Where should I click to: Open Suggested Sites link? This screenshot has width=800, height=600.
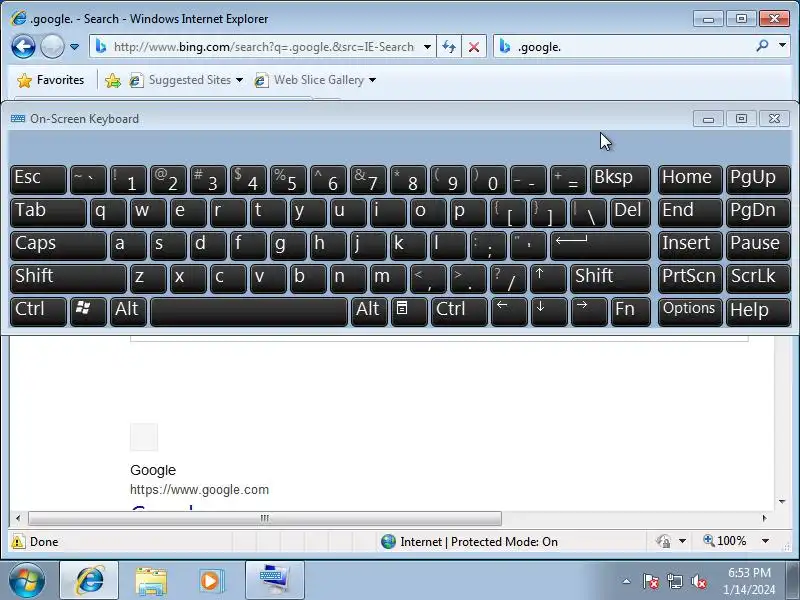pyautogui.click(x=181, y=80)
